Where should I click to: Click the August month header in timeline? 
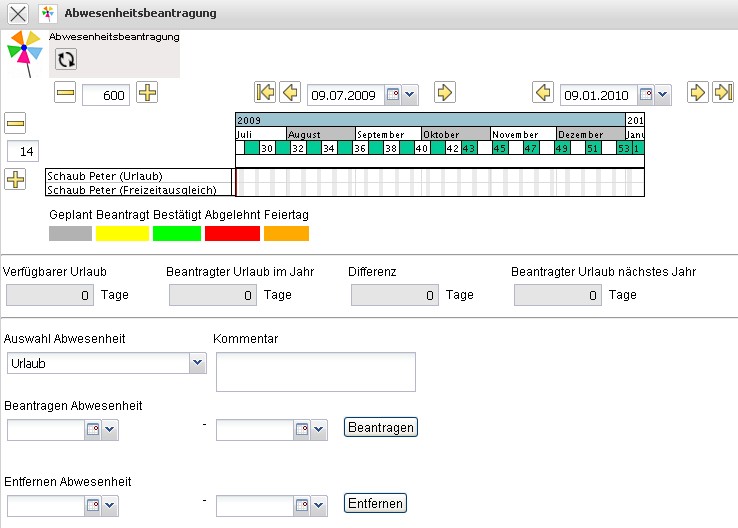(x=320, y=134)
